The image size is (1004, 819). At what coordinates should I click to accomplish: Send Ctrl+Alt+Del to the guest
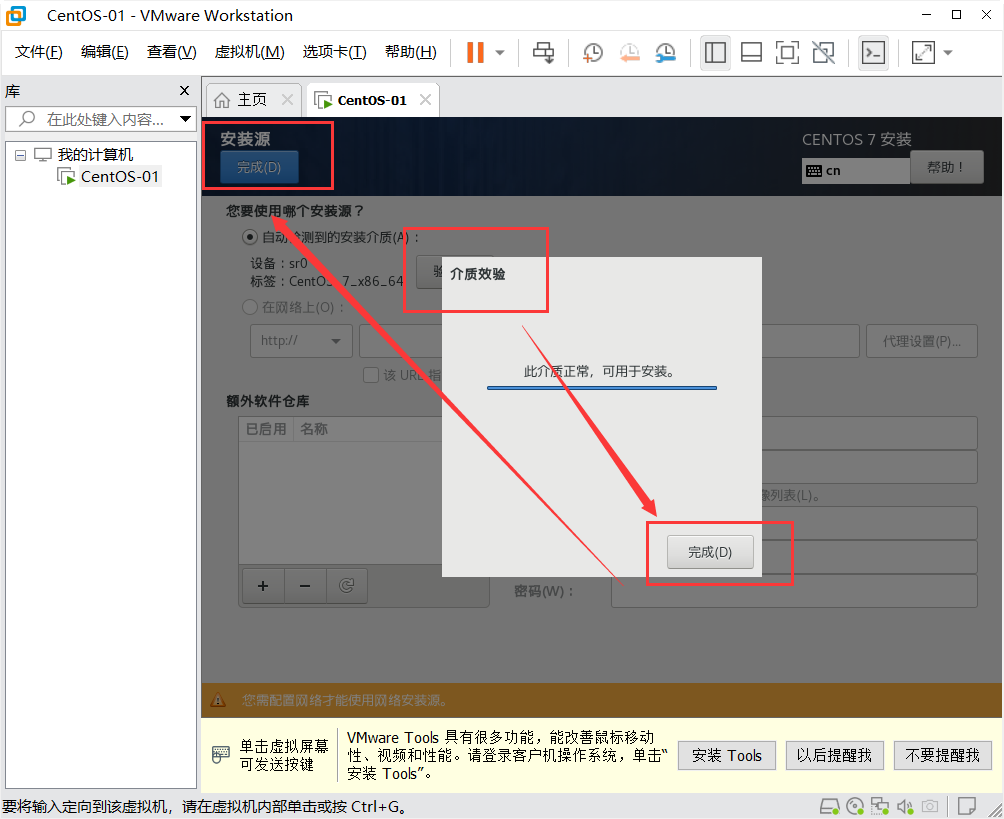543,52
